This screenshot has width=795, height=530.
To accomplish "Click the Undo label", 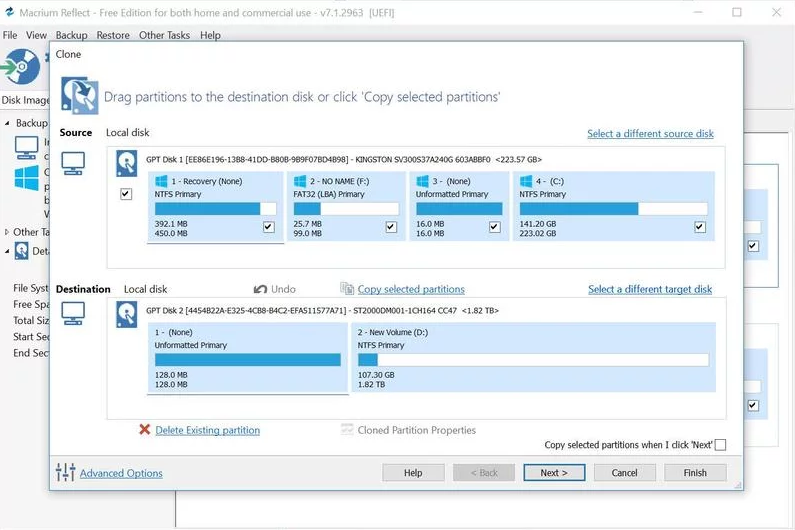I will click(x=283, y=289).
